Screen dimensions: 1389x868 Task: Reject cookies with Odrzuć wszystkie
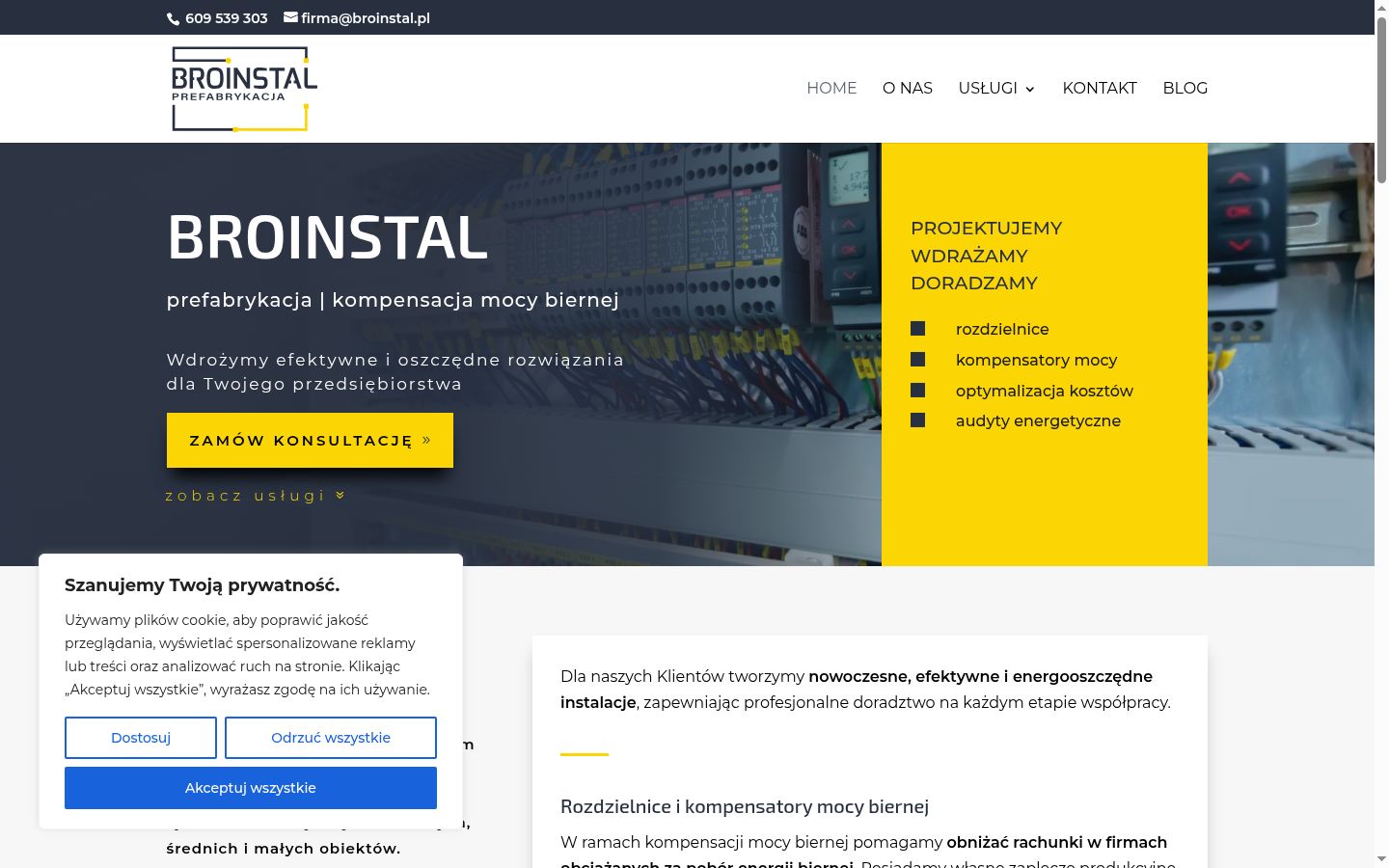pyautogui.click(x=331, y=738)
